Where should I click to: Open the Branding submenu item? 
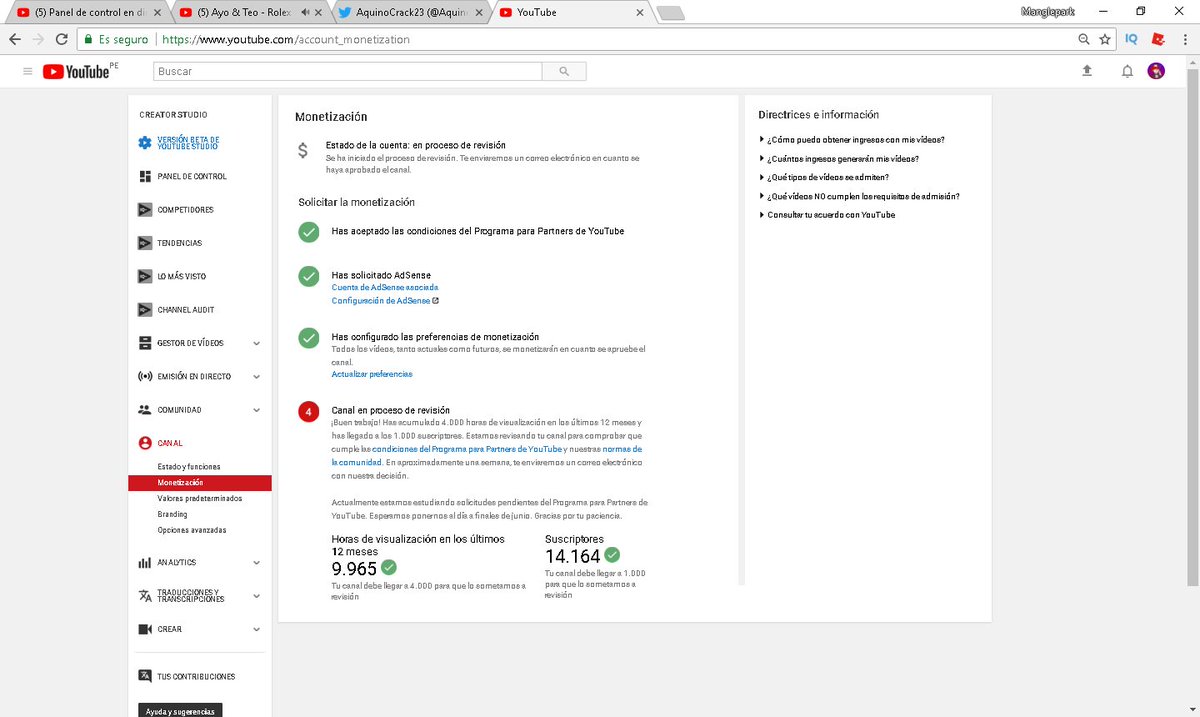(x=172, y=514)
